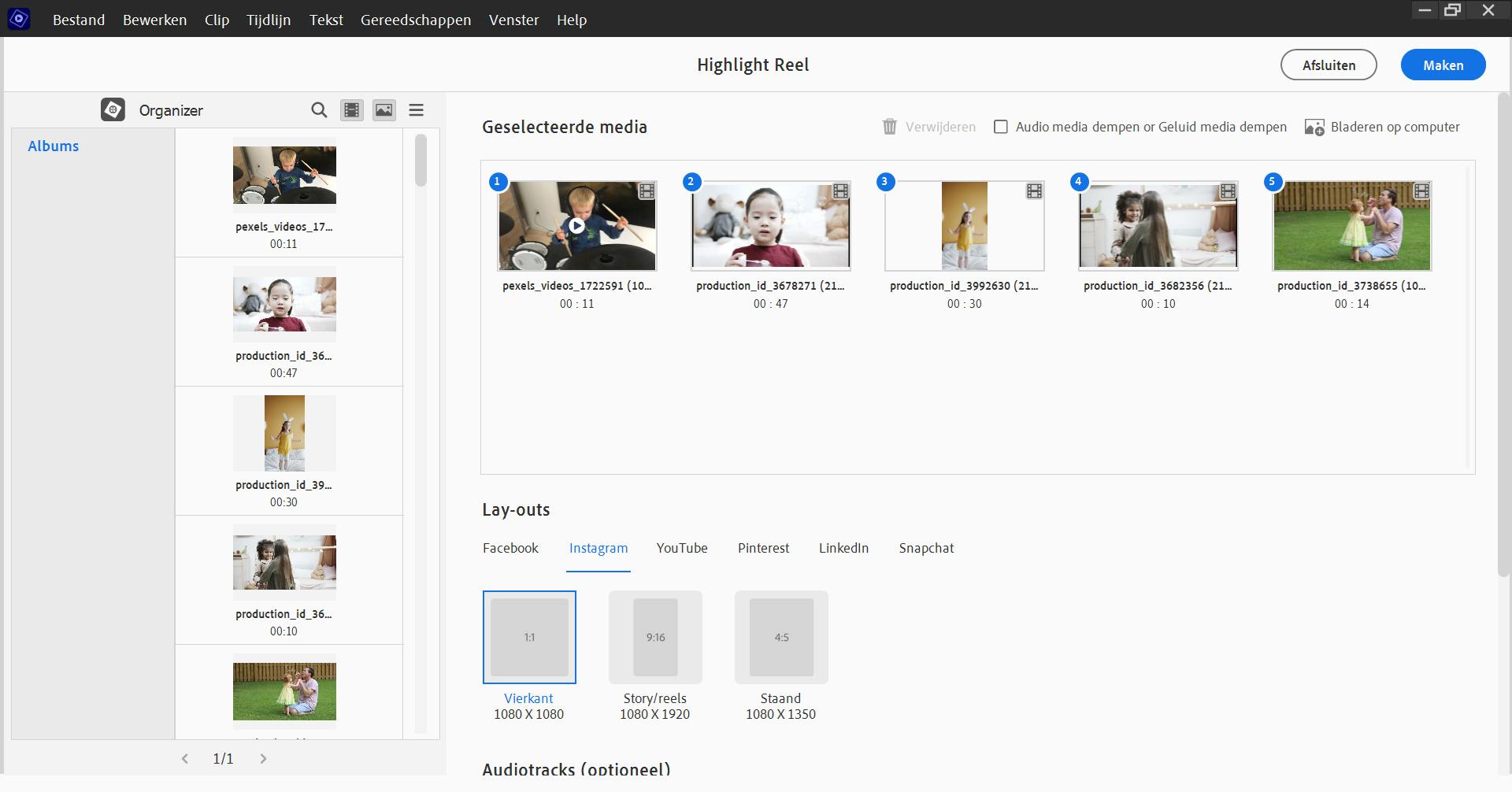Click the Bladeren op computer icon
This screenshot has width=1512, height=792.
(x=1314, y=127)
